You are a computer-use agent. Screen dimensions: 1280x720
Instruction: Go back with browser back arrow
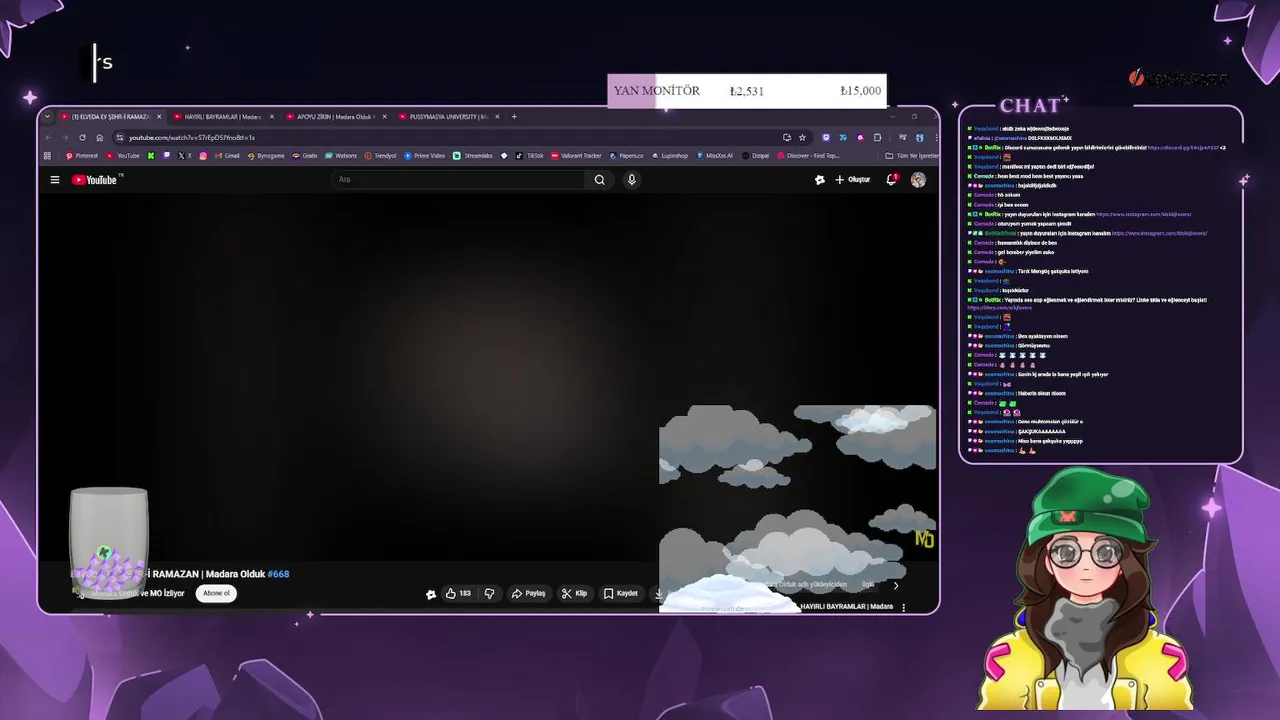pyautogui.click(x=48, y=137)
